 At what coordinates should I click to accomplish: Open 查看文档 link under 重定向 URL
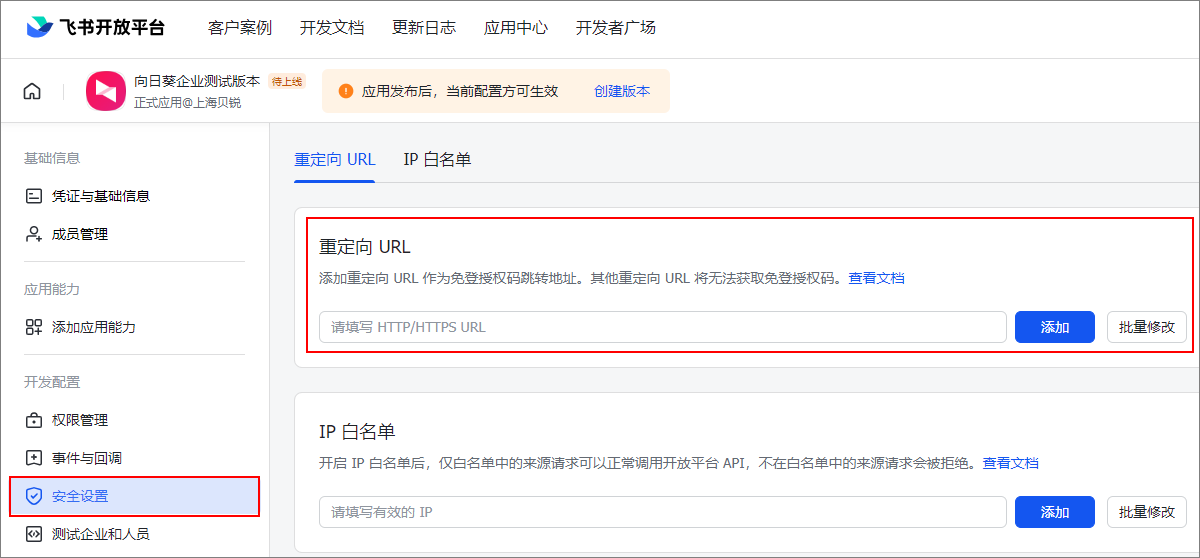[x=877, y=278]
